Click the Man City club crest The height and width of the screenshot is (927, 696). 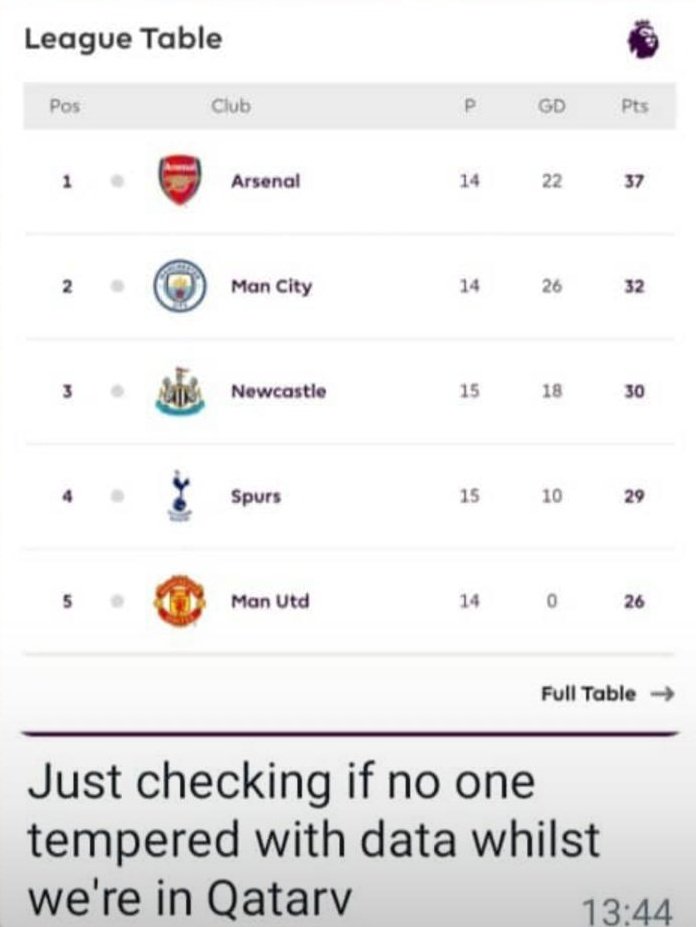(180, 286)
